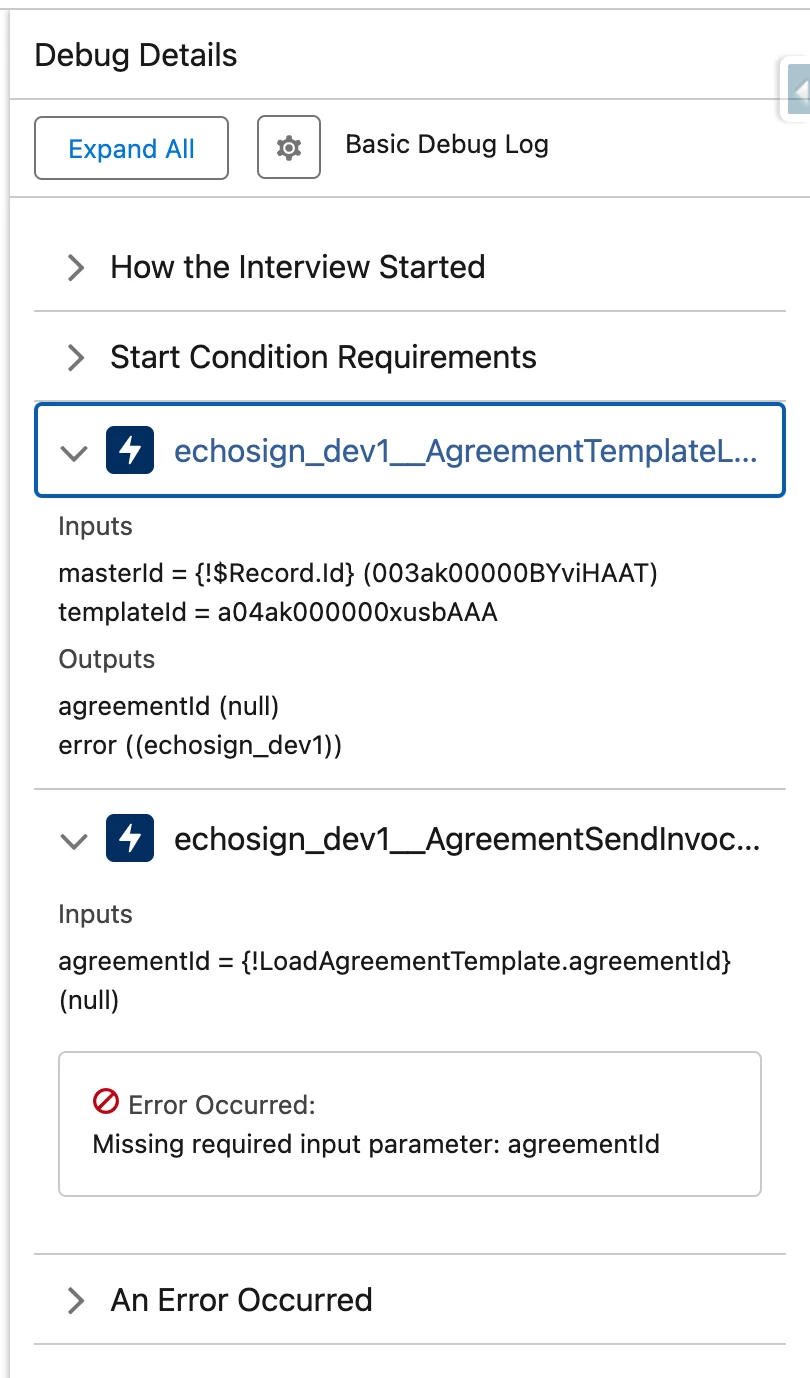Collapse the AgreementSendInvoc... action chevron

click(x=73, y=840)
